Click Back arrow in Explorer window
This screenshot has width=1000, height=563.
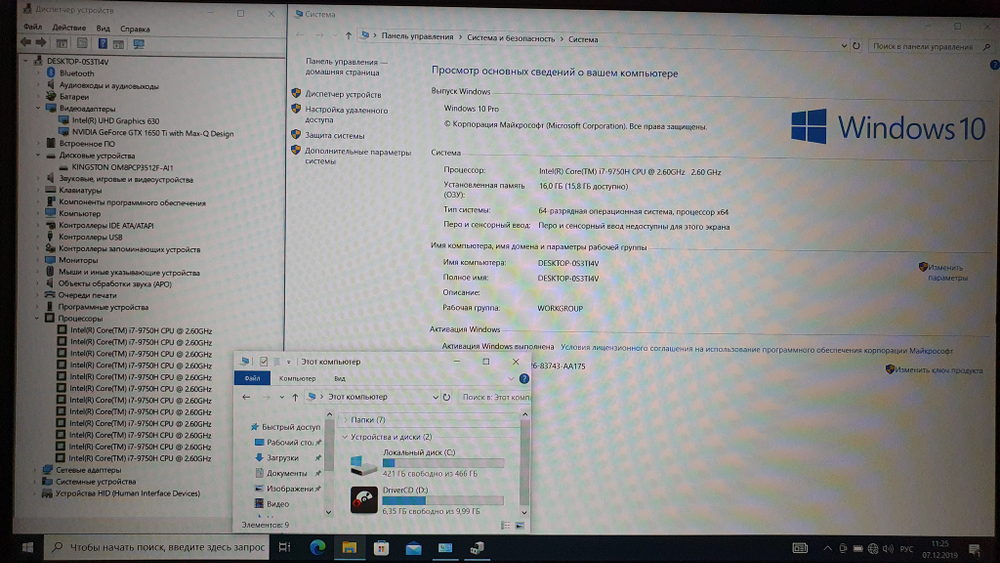[x=246, y=397]
